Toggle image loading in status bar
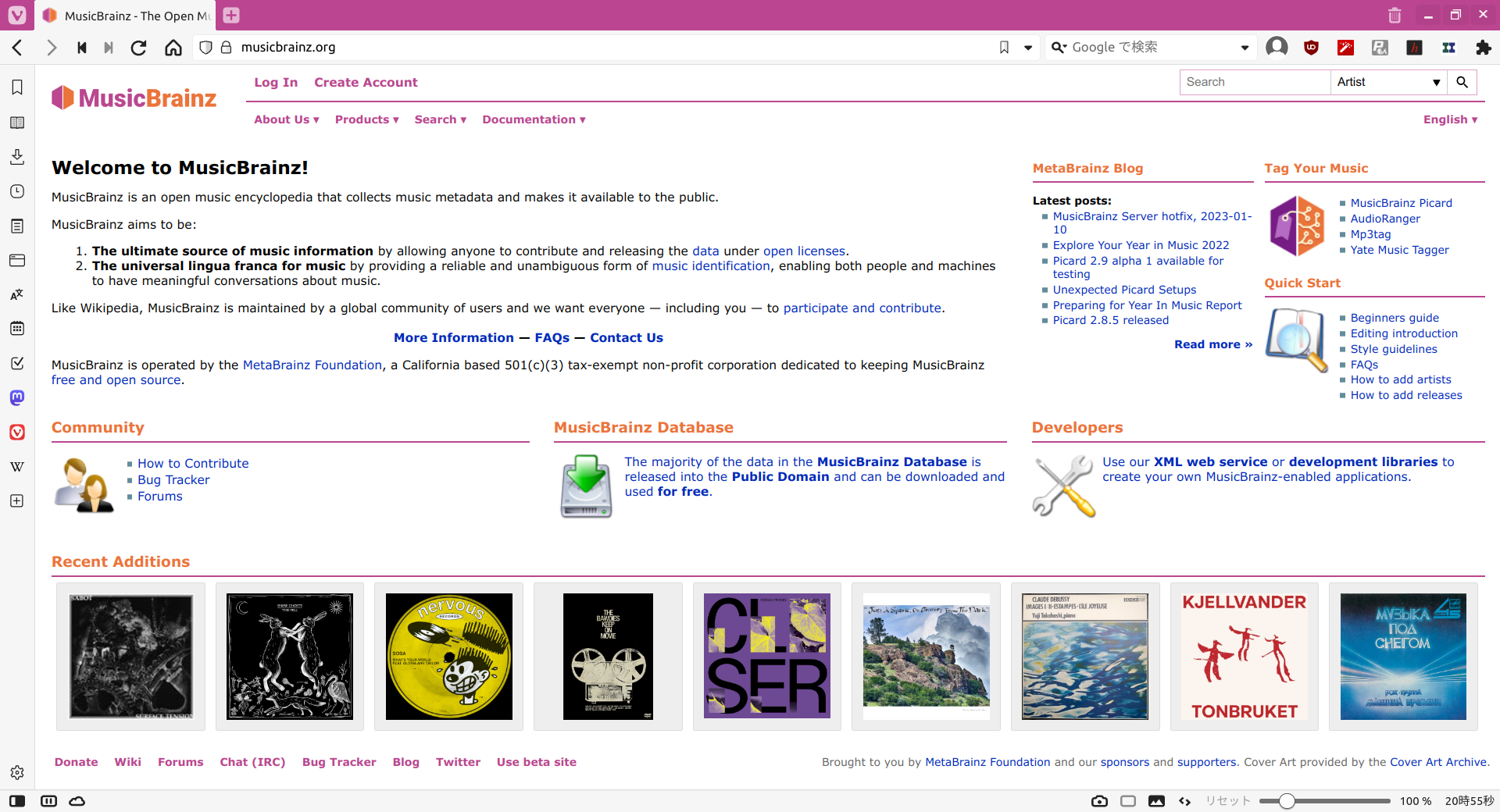This screenshot has height=812, width=1500. 1156,801
